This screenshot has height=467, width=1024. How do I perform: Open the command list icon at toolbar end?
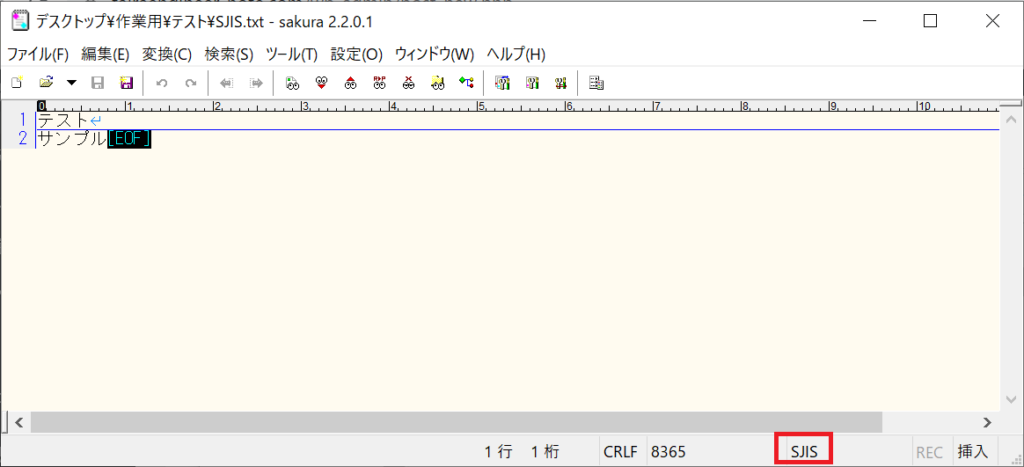(x=597, y=83)
